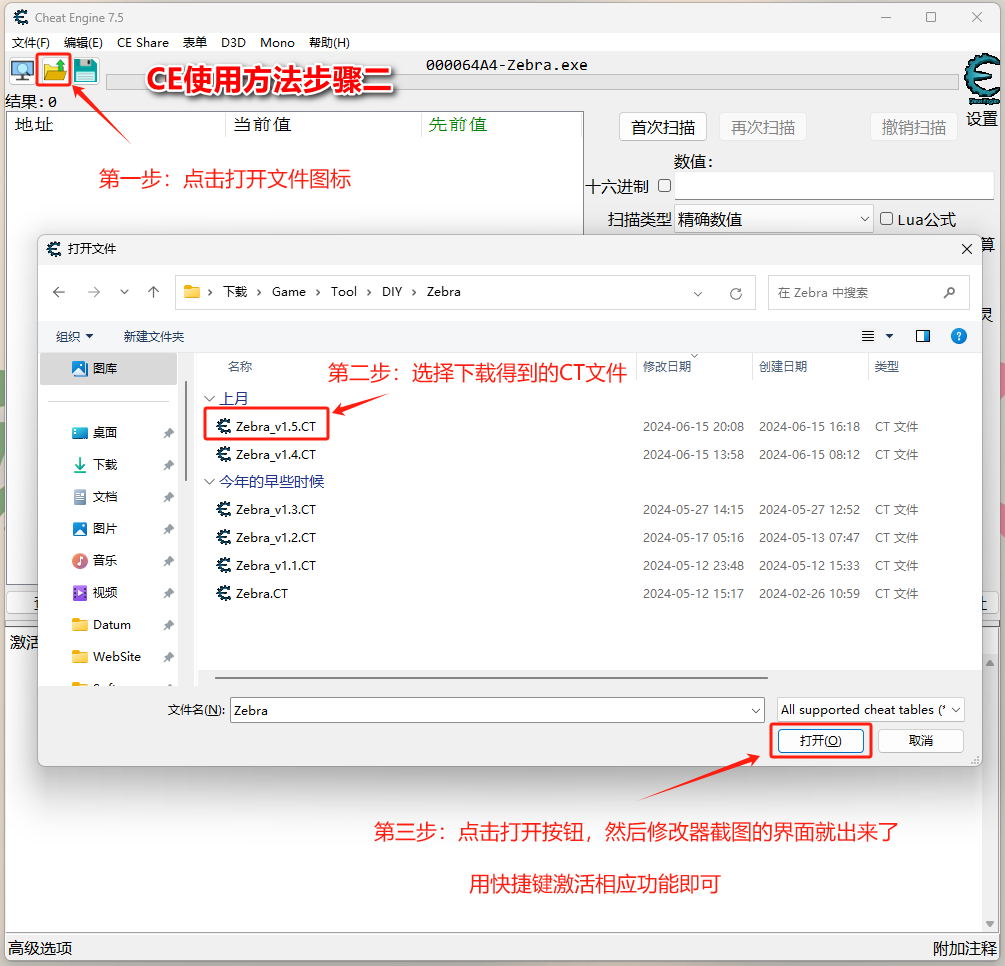Viewport: 1005px width, 966px height.
Task: Click the save floppy disk icon
Action: [x=85, y=71]
